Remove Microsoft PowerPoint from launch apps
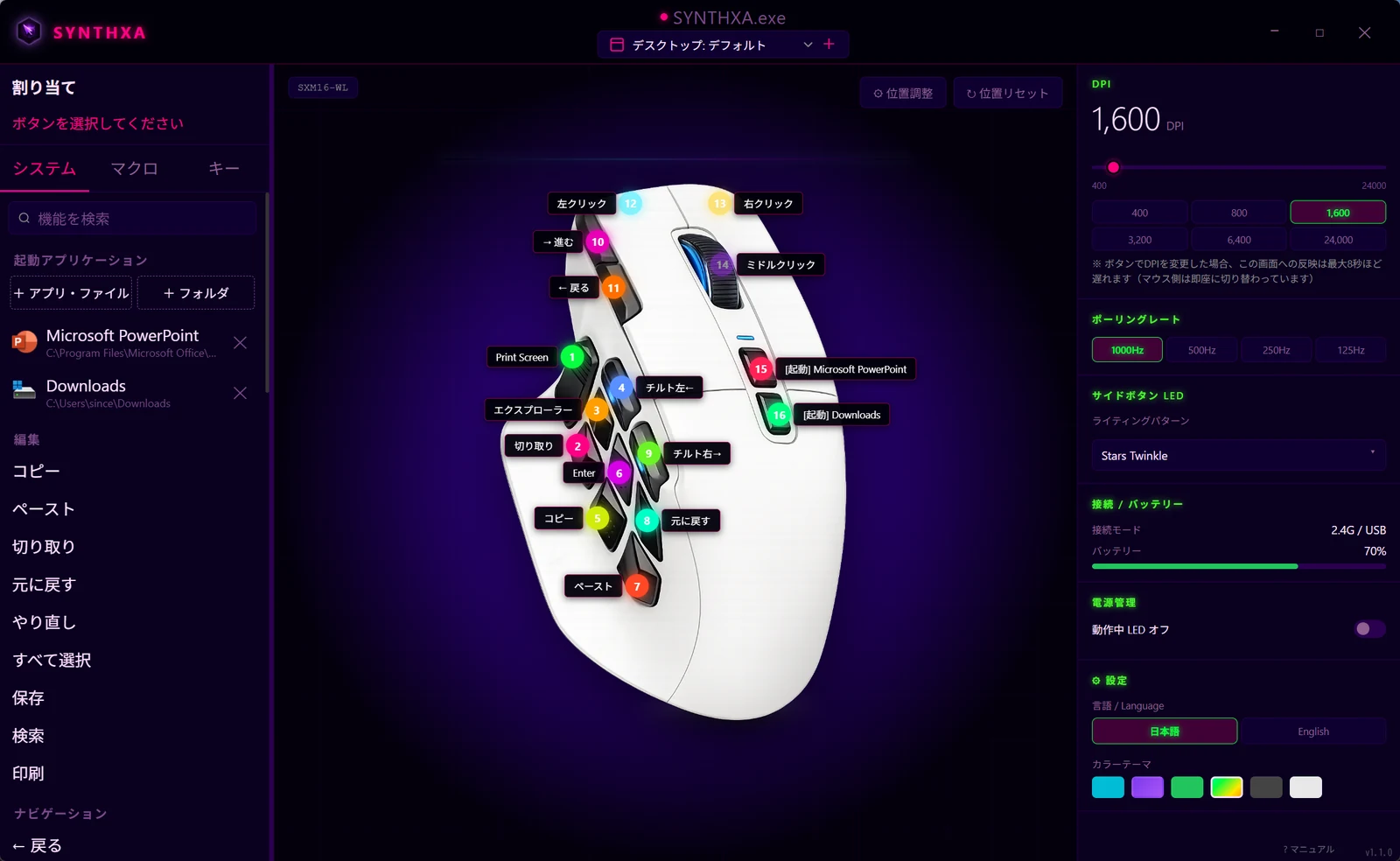Viewport: 1400px width, 861px height. pos(240,343)
